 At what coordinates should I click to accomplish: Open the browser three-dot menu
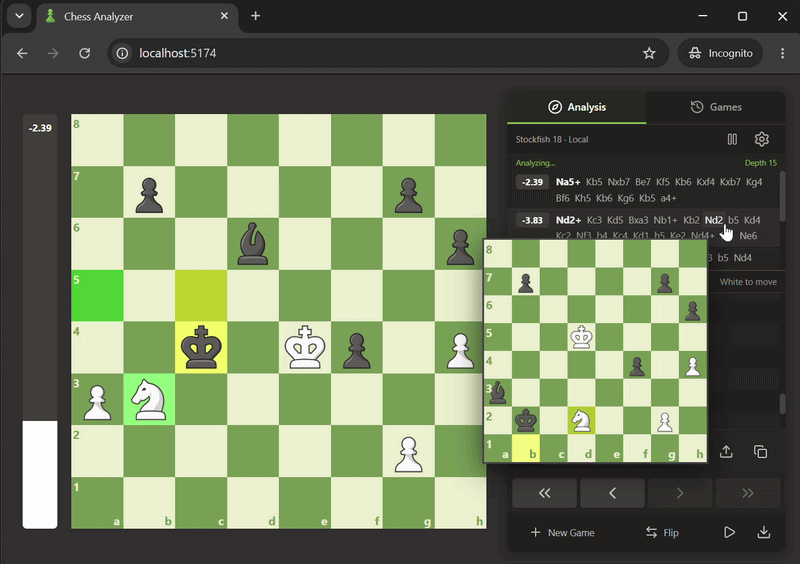[x=782, y=53]
